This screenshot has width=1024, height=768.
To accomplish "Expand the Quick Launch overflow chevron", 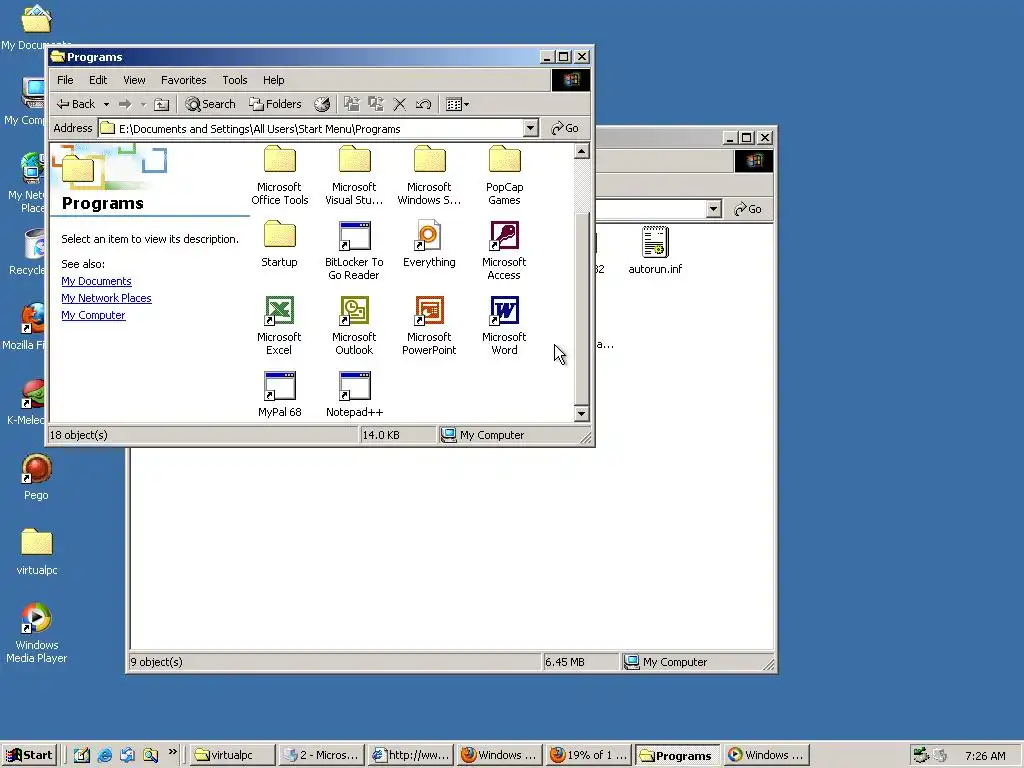I will pos(172,752).
